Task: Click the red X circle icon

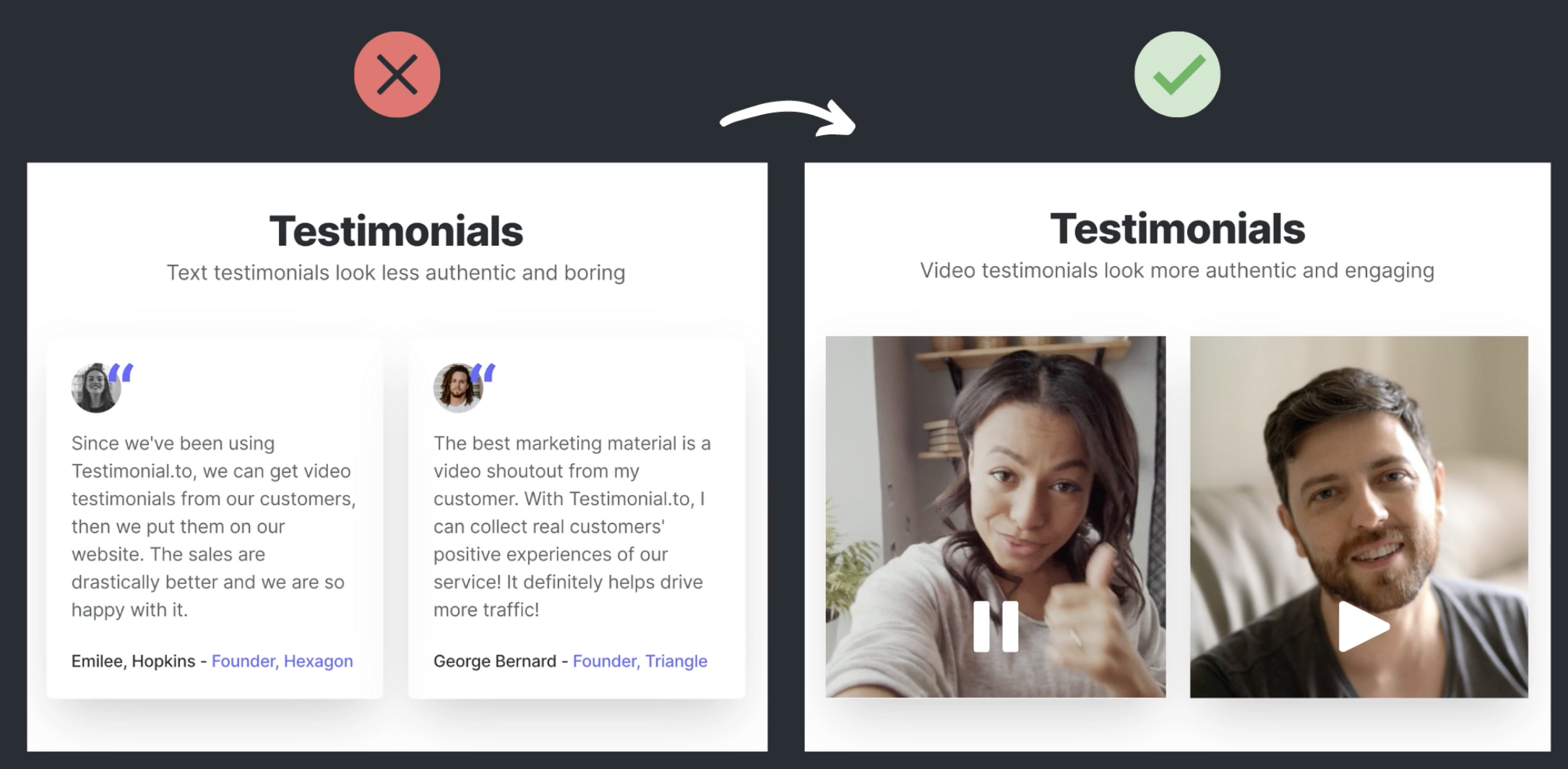Action: [x=397, y=74]
